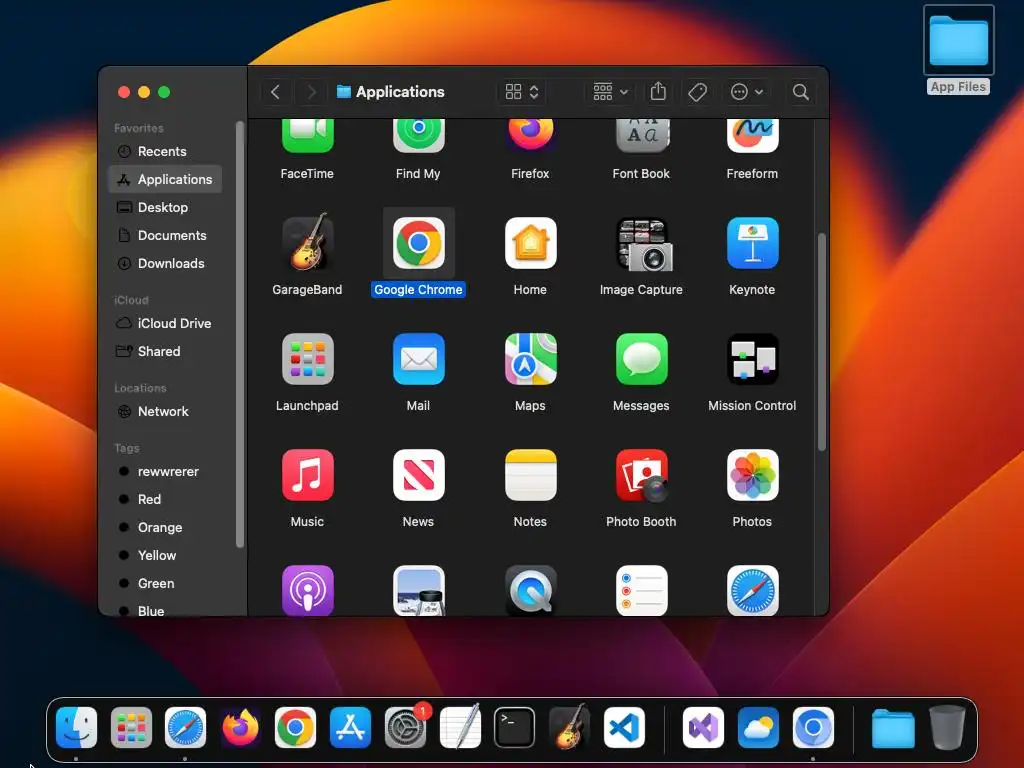Click the Finder forward arrow
1024x768 pixels.
(x=312, y=92)
